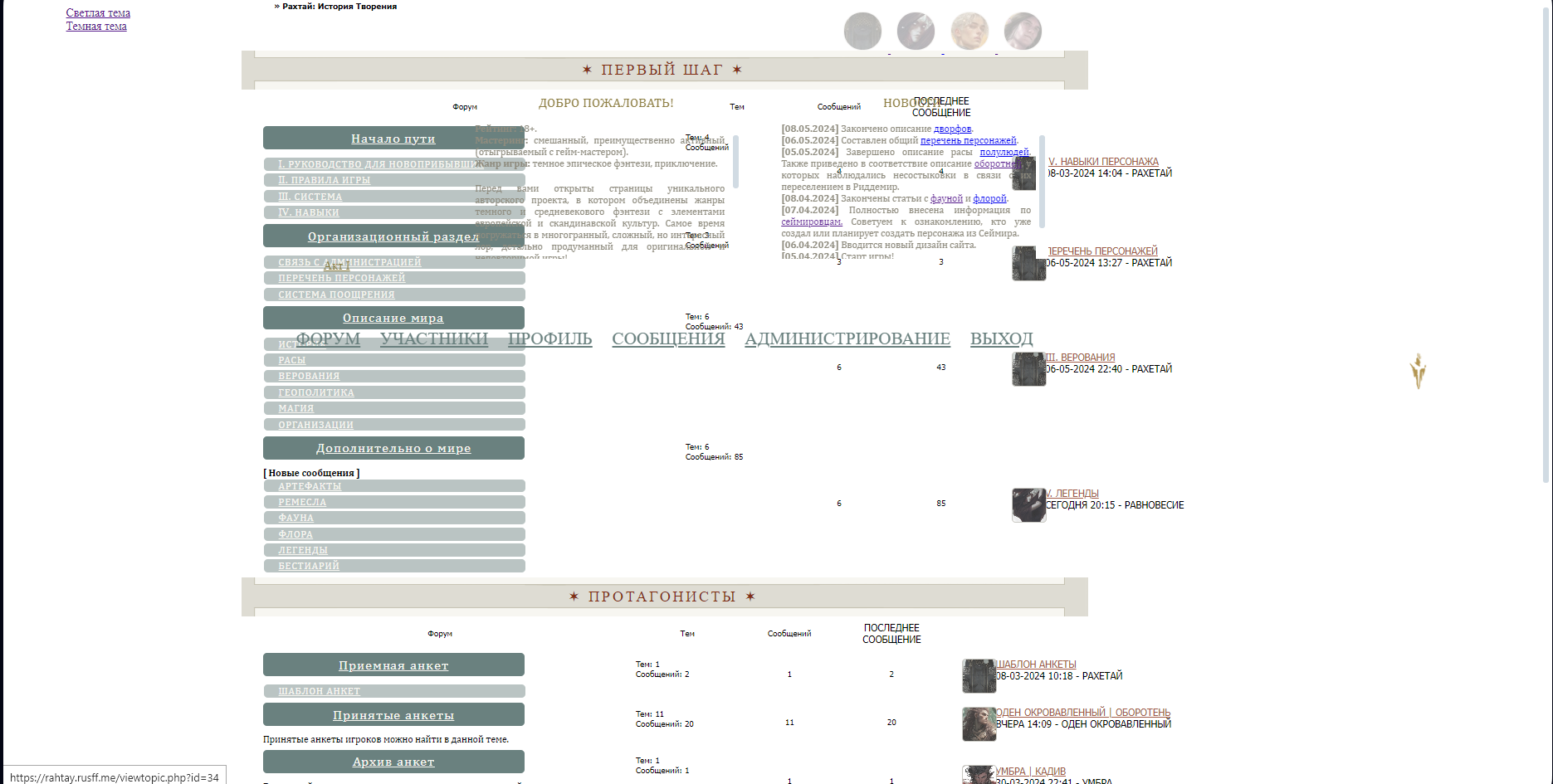Open the Начало пути forum
This screenshot has width=1553, height=784.
[393, 139]
